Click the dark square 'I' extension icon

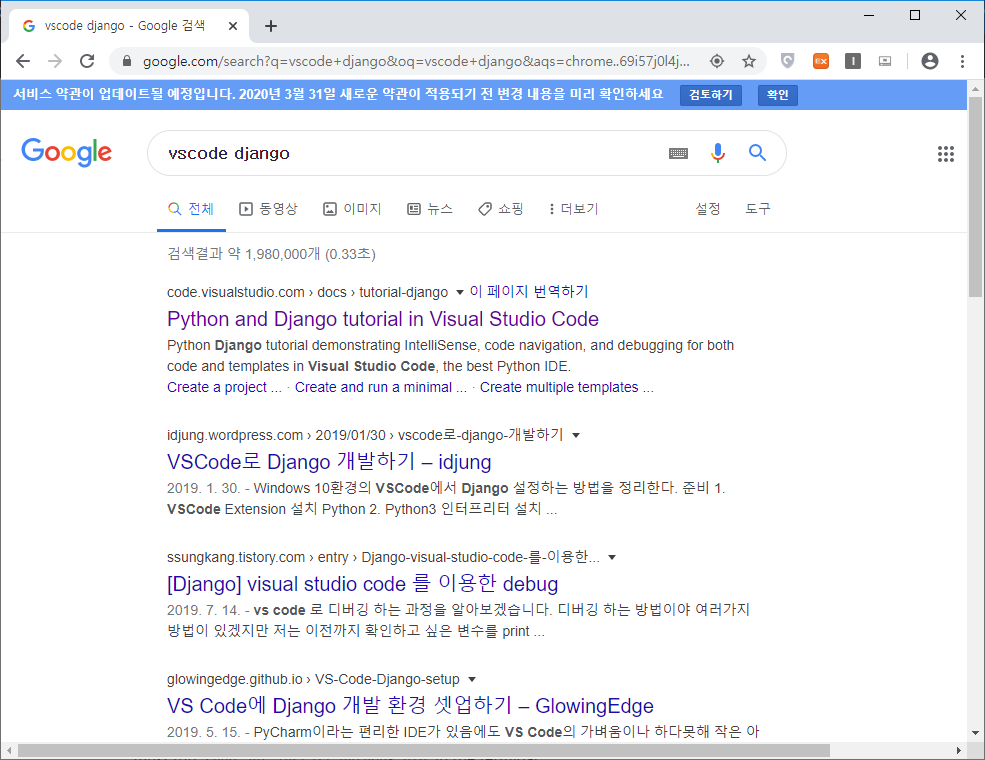tap(852, 61)
